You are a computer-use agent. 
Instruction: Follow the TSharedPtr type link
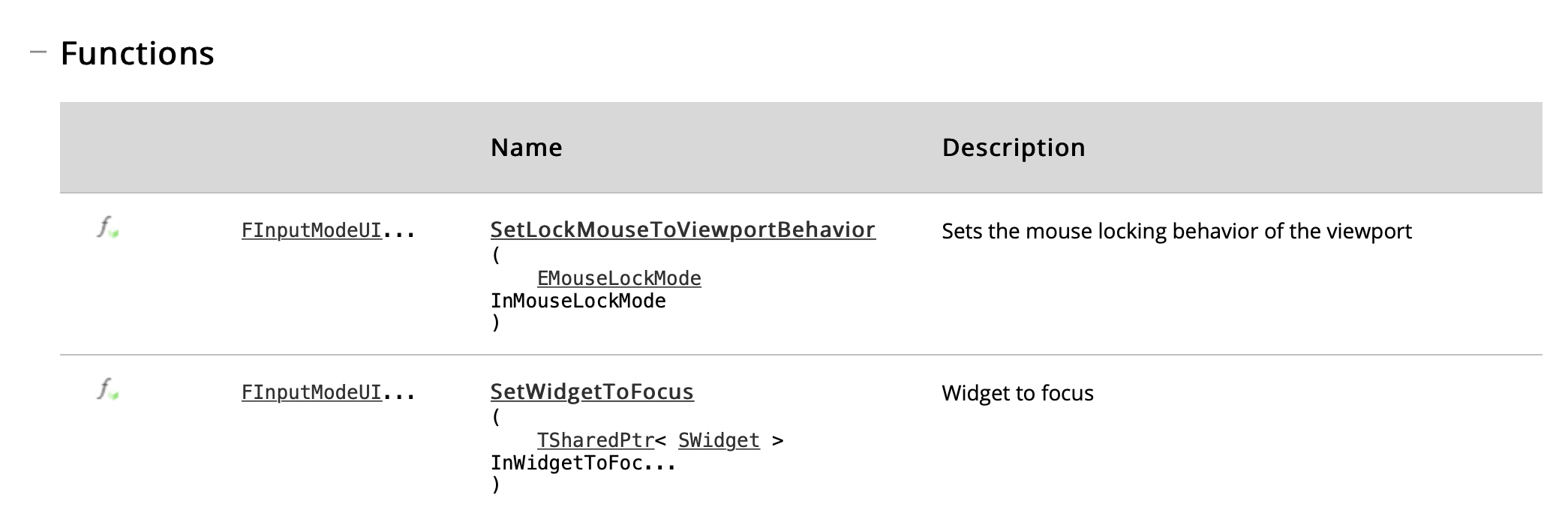(x=596, y=440)
